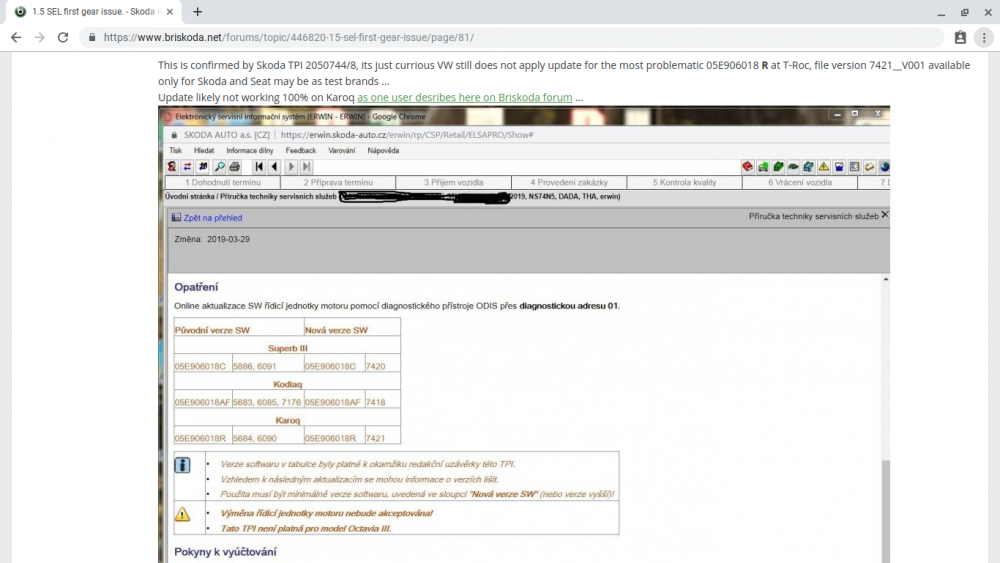Click the blue info icon in notes box
Screen dimensions: 1000x563
click(x=182, y=465)
